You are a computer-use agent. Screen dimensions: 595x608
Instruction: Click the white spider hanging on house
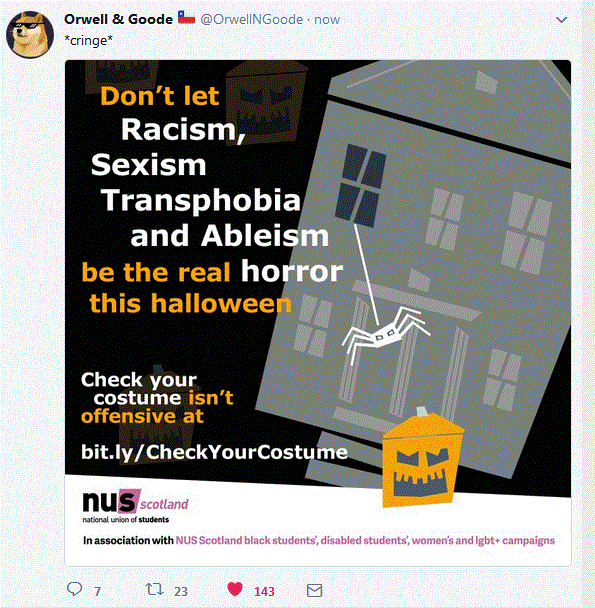click(x=386, y=333)
